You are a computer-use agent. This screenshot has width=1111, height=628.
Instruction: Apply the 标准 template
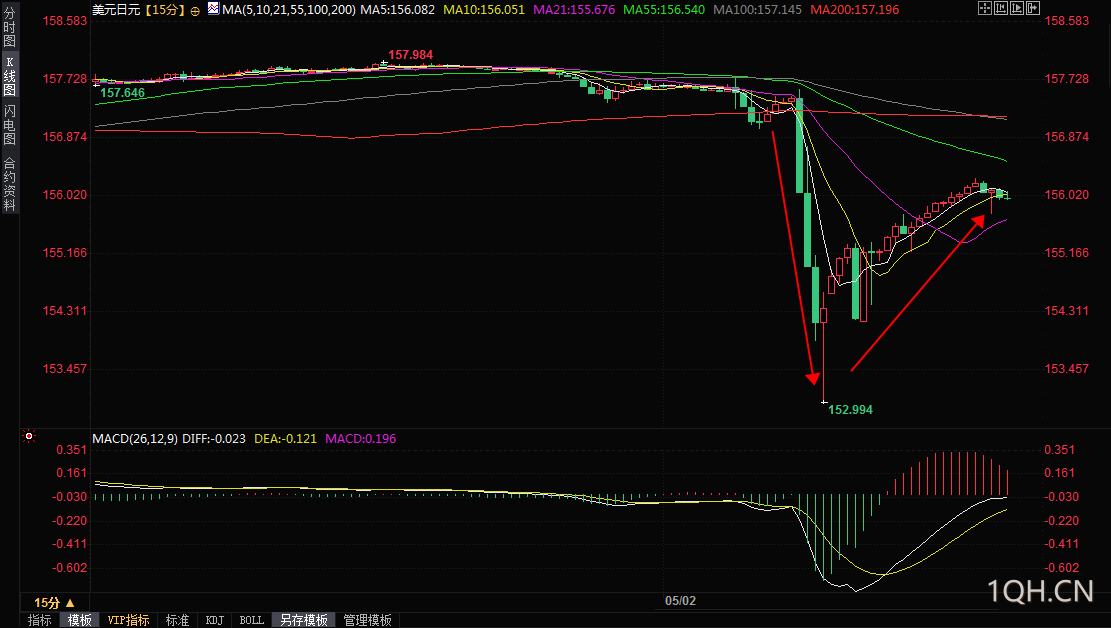point(177,620)
